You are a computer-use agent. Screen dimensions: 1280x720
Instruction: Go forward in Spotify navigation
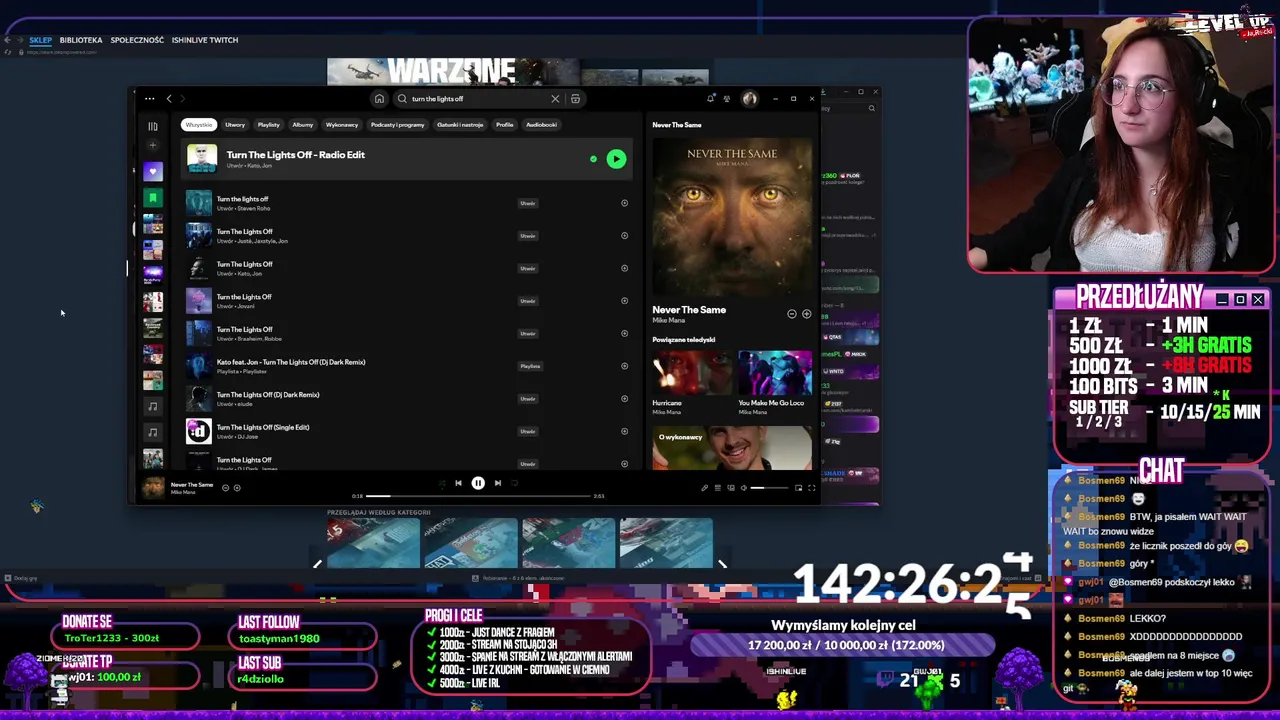(182, 98)
